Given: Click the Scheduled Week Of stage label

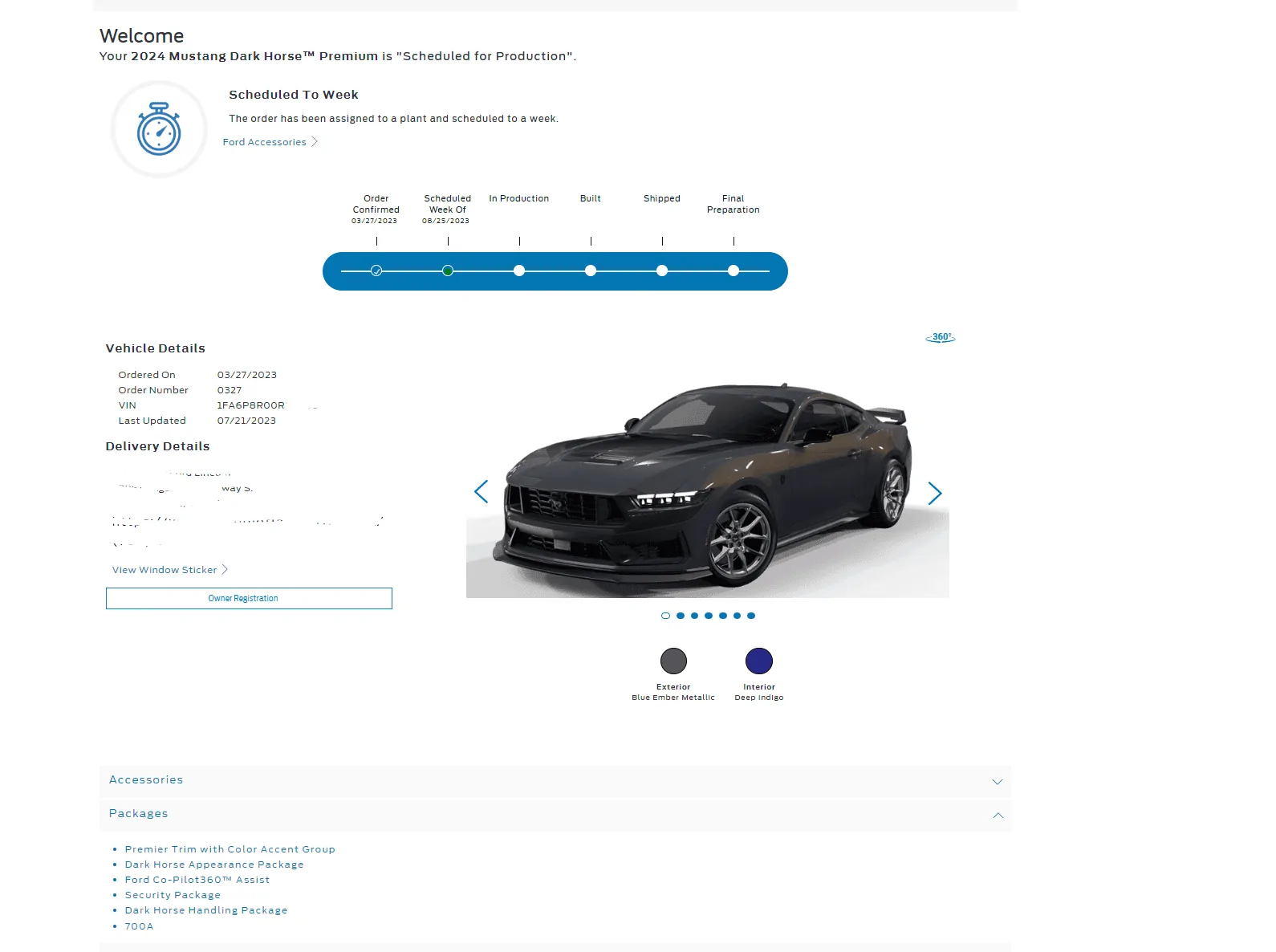Looking at the screenshot, I should click(448, 204).
